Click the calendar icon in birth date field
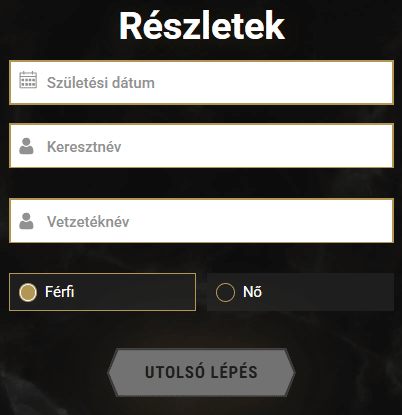 [28, 80]
